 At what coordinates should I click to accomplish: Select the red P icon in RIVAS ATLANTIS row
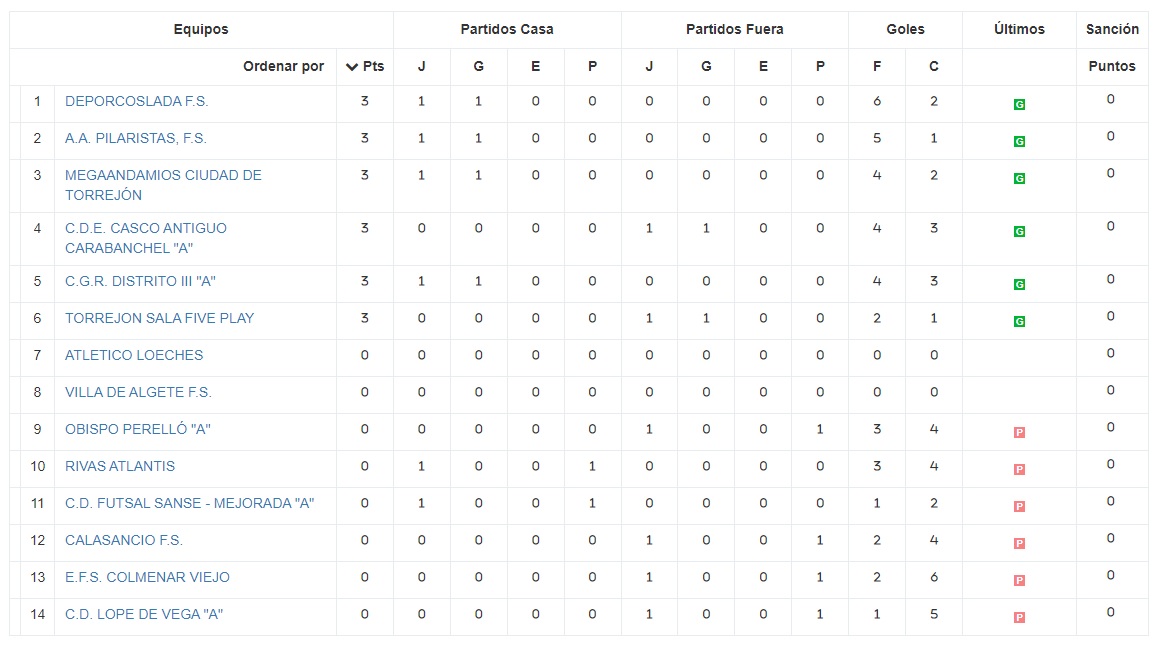point(1019,470)
